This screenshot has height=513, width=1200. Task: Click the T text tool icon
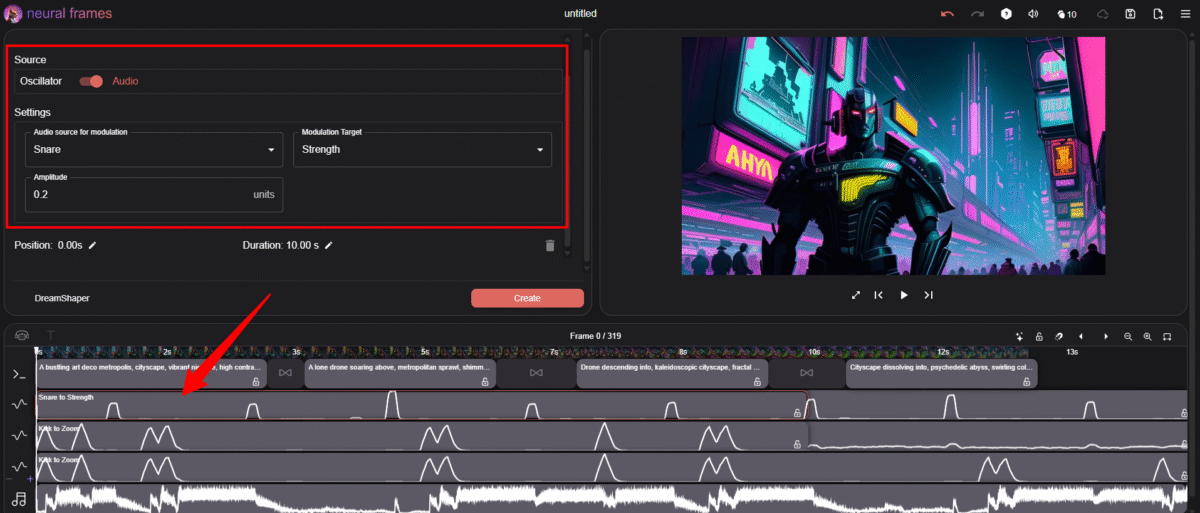coord(51,335)
